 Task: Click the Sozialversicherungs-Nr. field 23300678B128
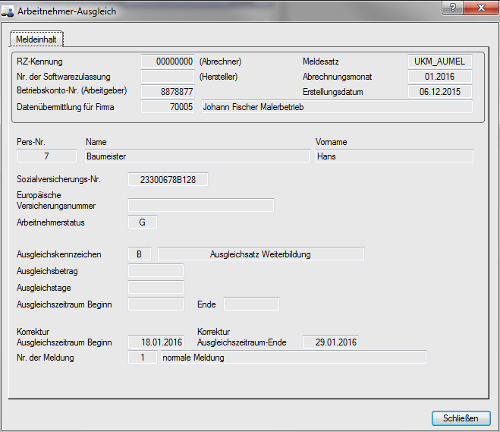168,180
